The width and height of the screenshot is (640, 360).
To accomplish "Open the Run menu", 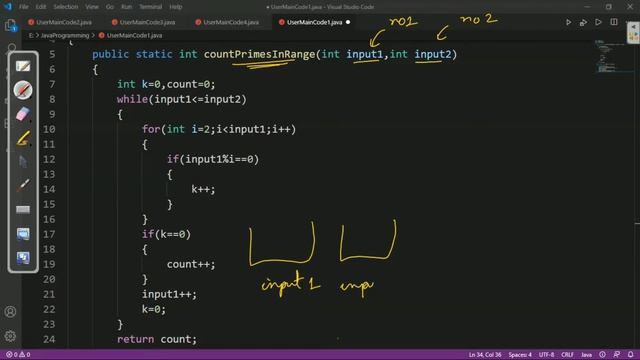I will [127, 7].
